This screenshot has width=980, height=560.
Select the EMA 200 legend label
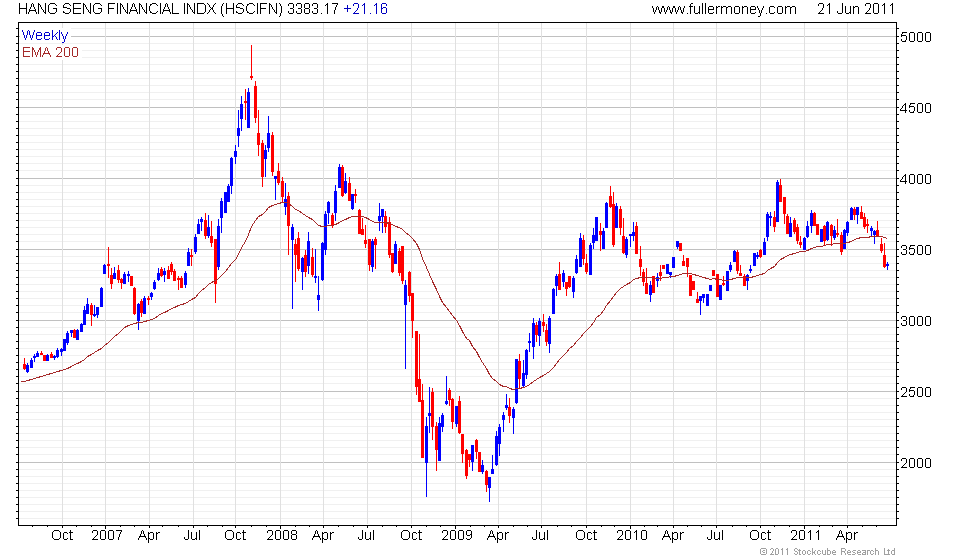50,52
